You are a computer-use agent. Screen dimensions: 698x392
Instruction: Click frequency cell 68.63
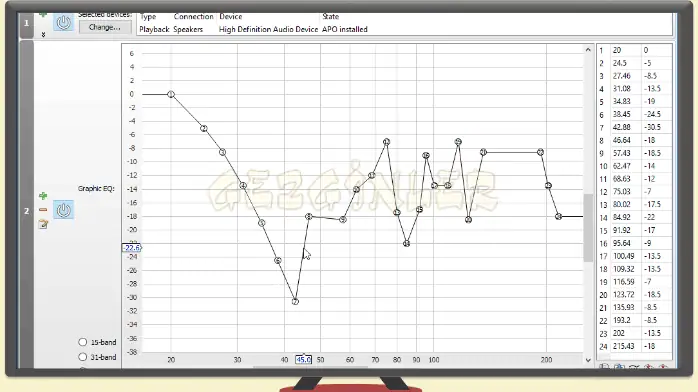(626, 179)
